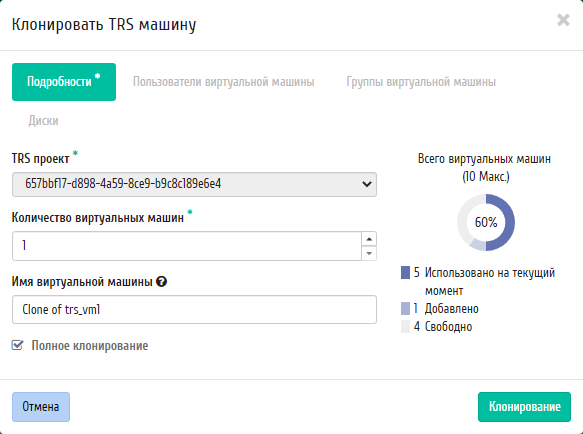Image resolution: width=583 pixels, height=434 pixels.
Task: Select the Подробности tab
Action: click(x=64, y=82)
